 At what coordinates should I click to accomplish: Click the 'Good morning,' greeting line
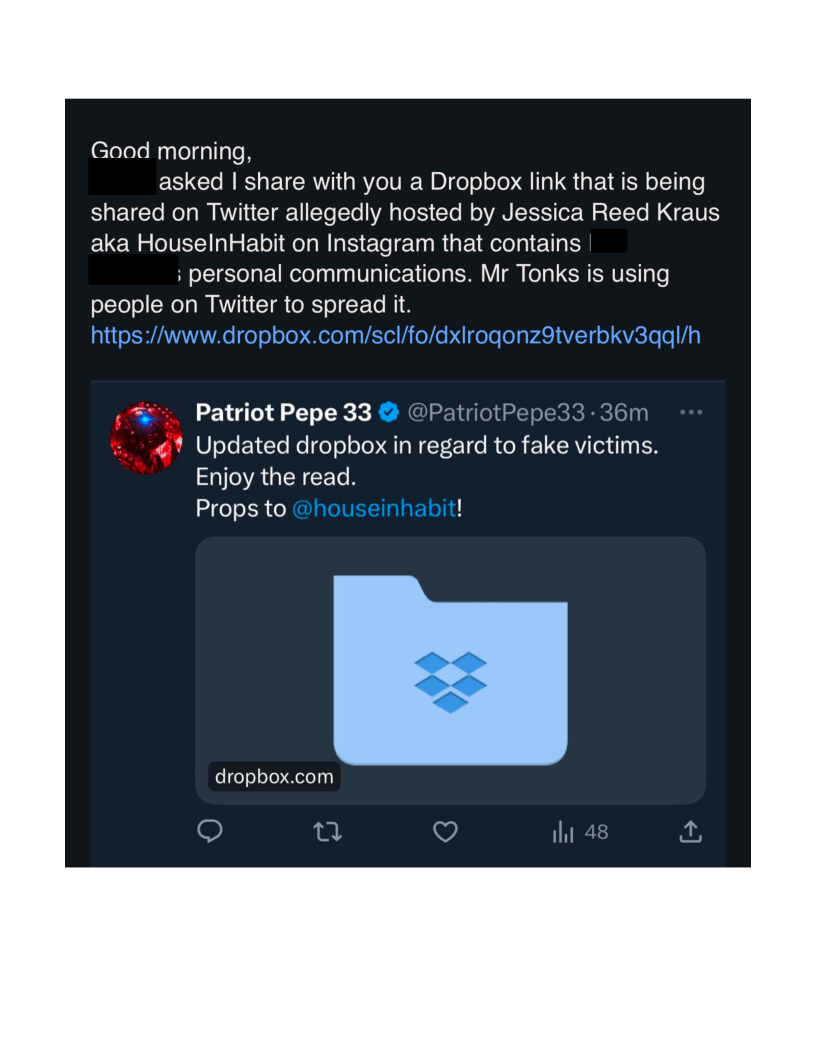click(171, 151)
